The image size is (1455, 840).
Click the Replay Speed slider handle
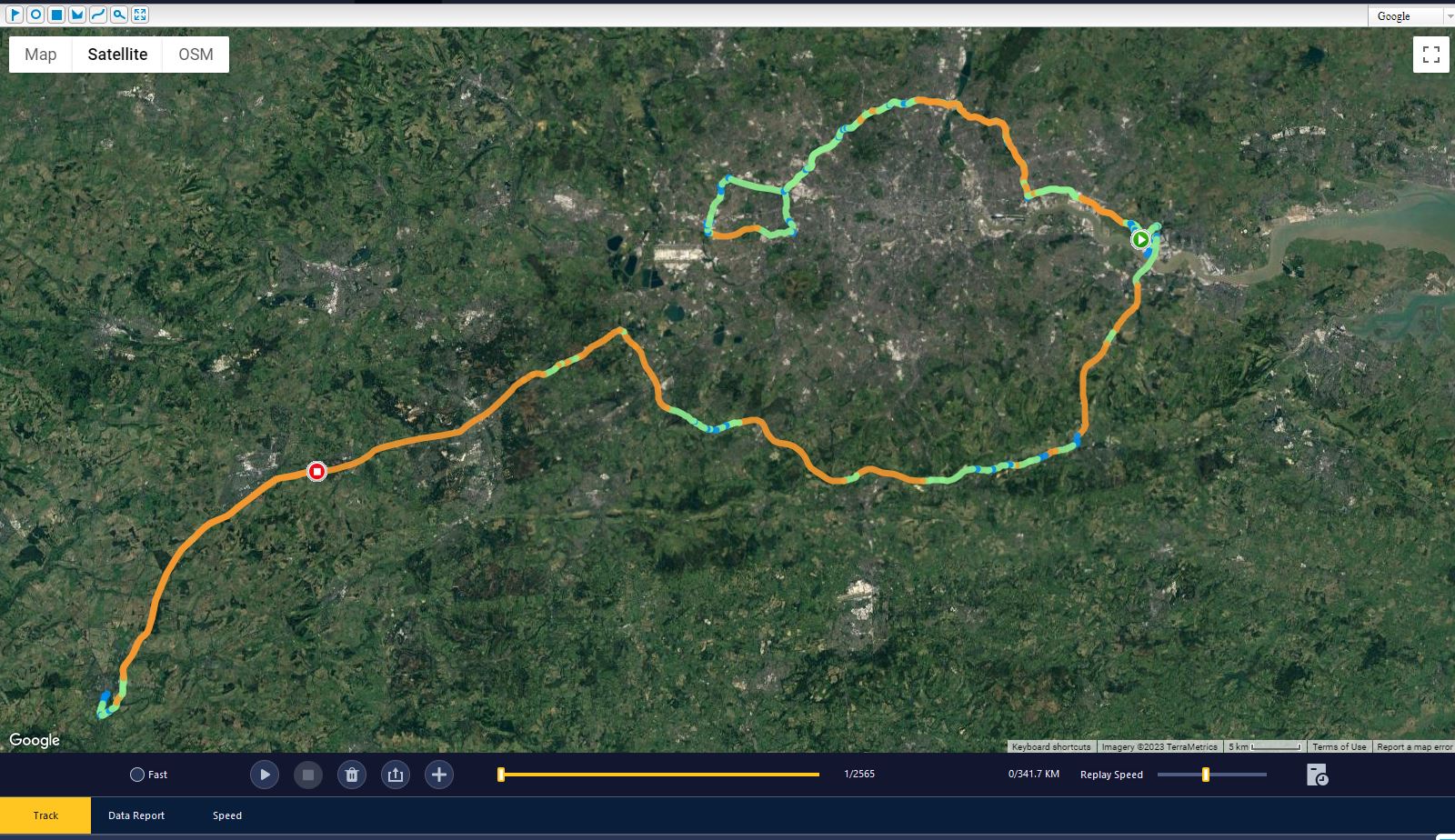pos(1205,775)
